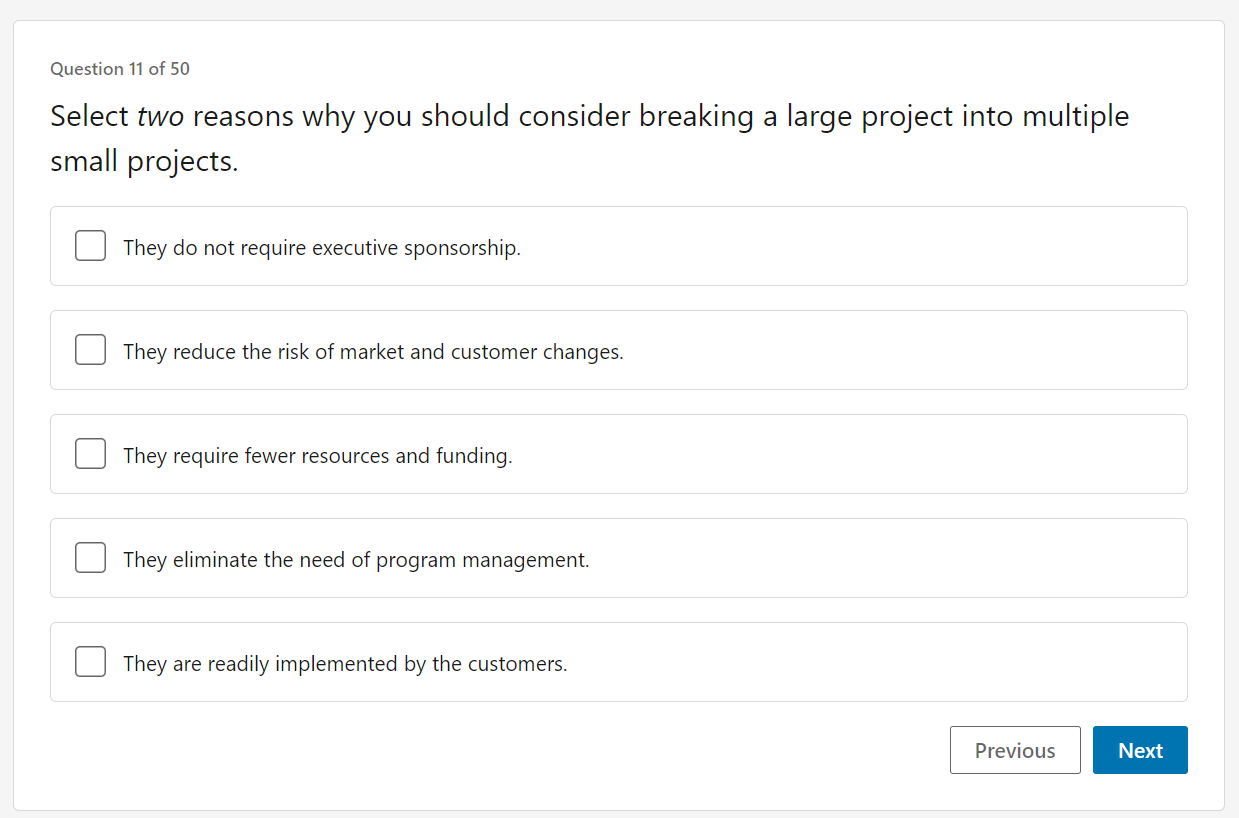The width and height of the screenshot is (1239, 818).
Task: Select the checkbox for eliminating program management
Action: point(90,558)
